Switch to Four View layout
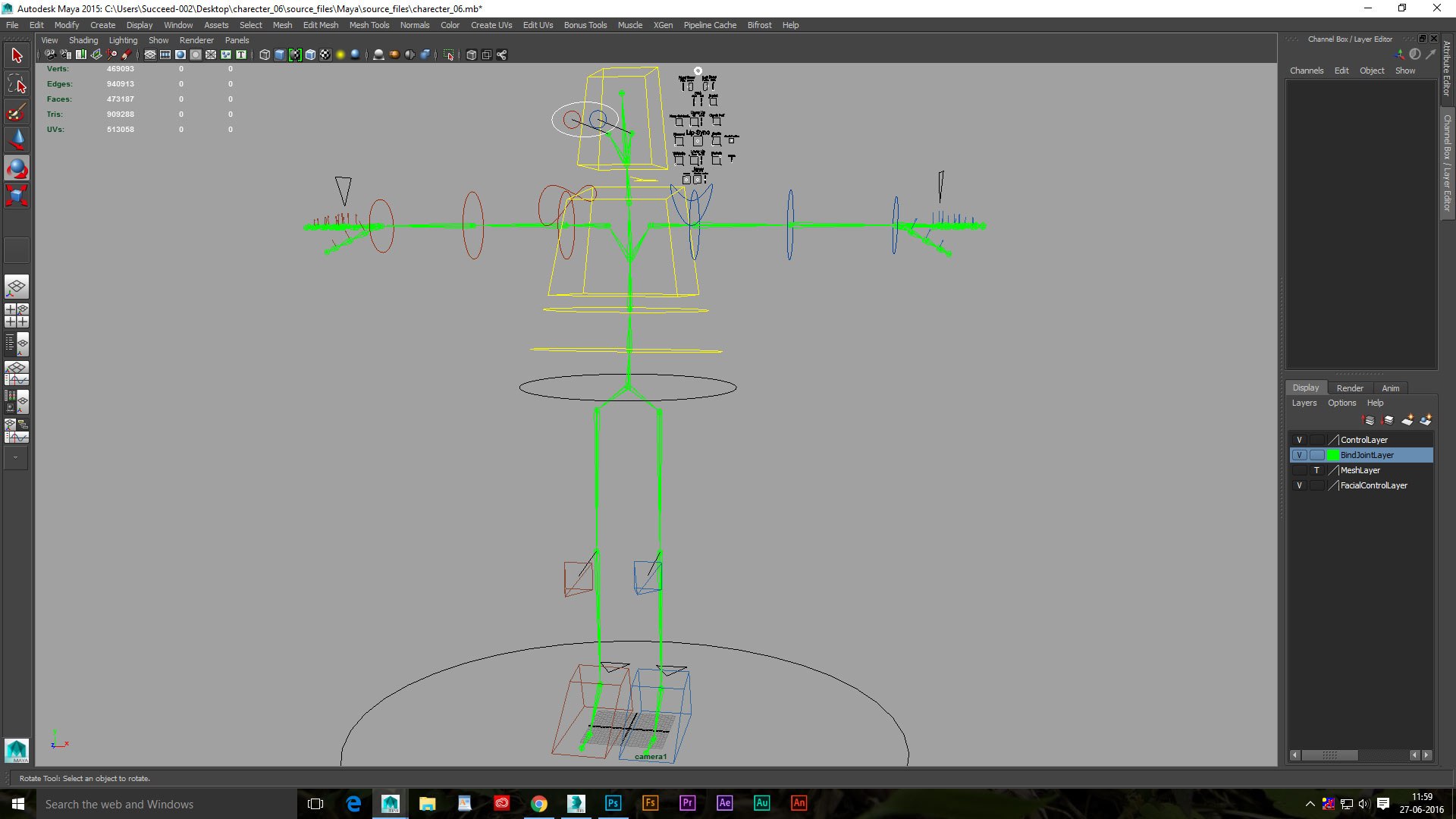The width and height of the screenshot is (1456, 819). point(17,315)
